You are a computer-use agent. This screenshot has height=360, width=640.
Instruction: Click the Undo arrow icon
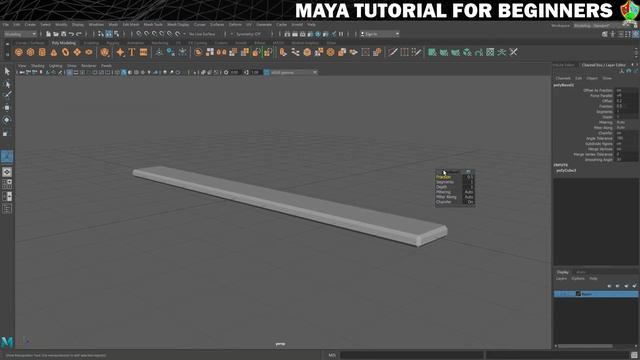(x=71, y=34)
